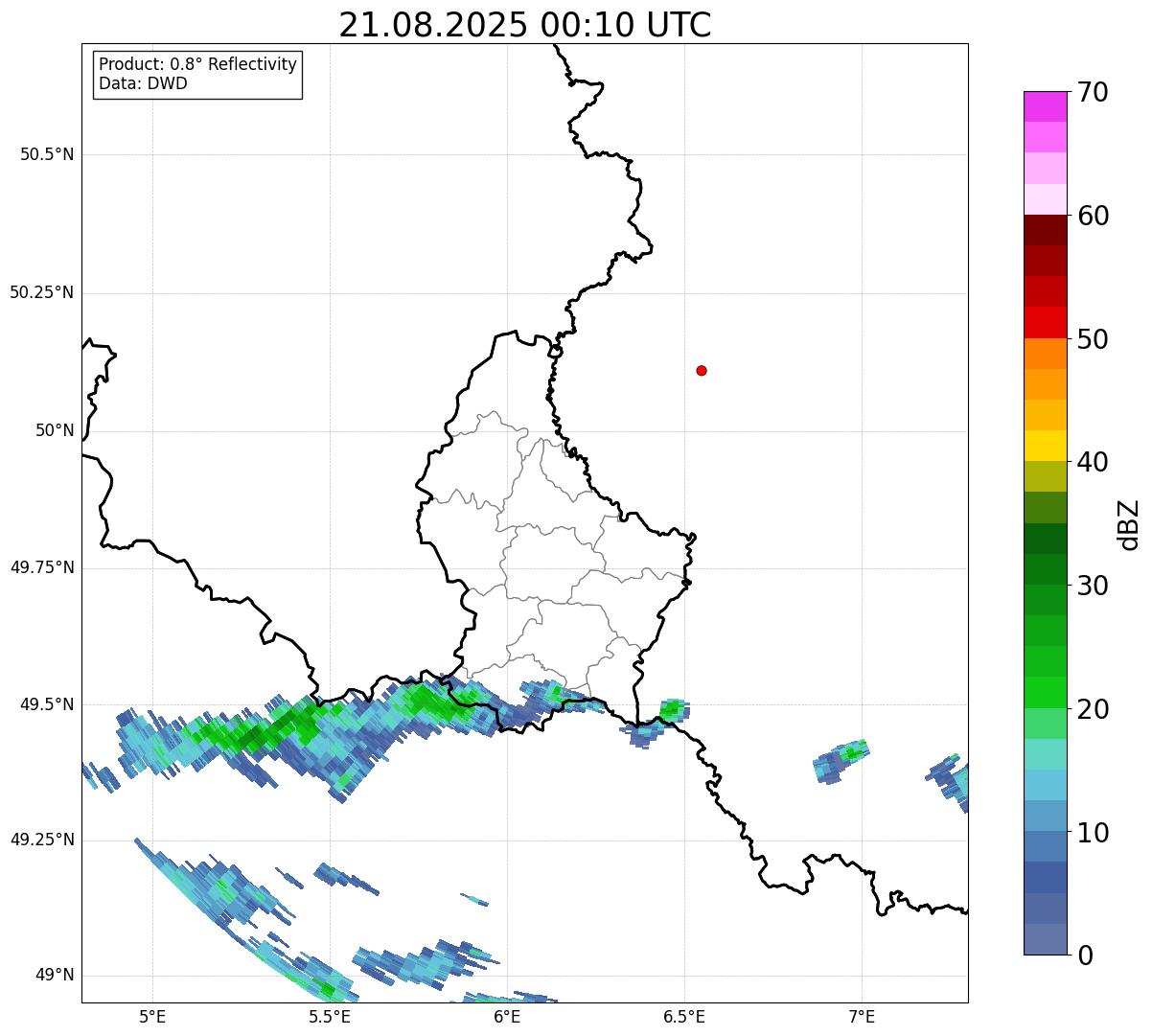This screenshot has height=1036, width=1152.
Task: Click the 'Product: 0.8° Reflectivity' text
Action: [x=198, y=64]
